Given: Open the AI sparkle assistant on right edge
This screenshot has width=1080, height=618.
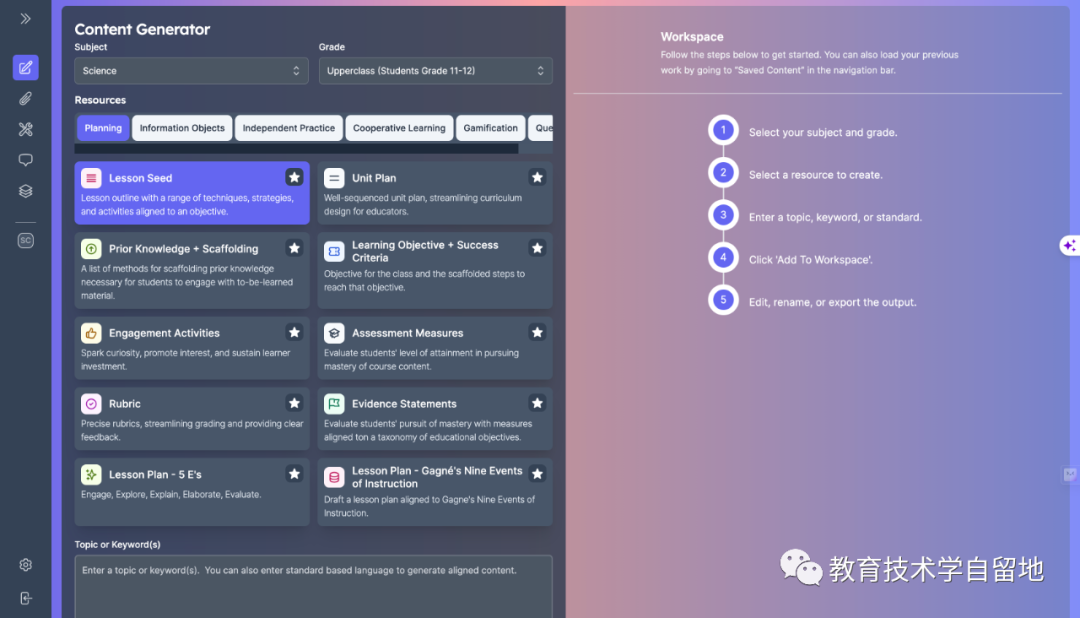Looking at the screenshot, I should [x=1071, y=245].
